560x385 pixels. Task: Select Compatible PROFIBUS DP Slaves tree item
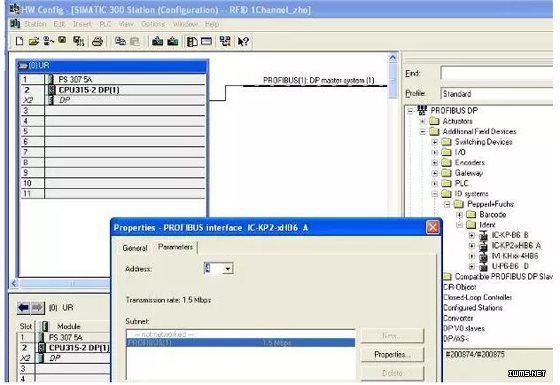tap(503, 276)
